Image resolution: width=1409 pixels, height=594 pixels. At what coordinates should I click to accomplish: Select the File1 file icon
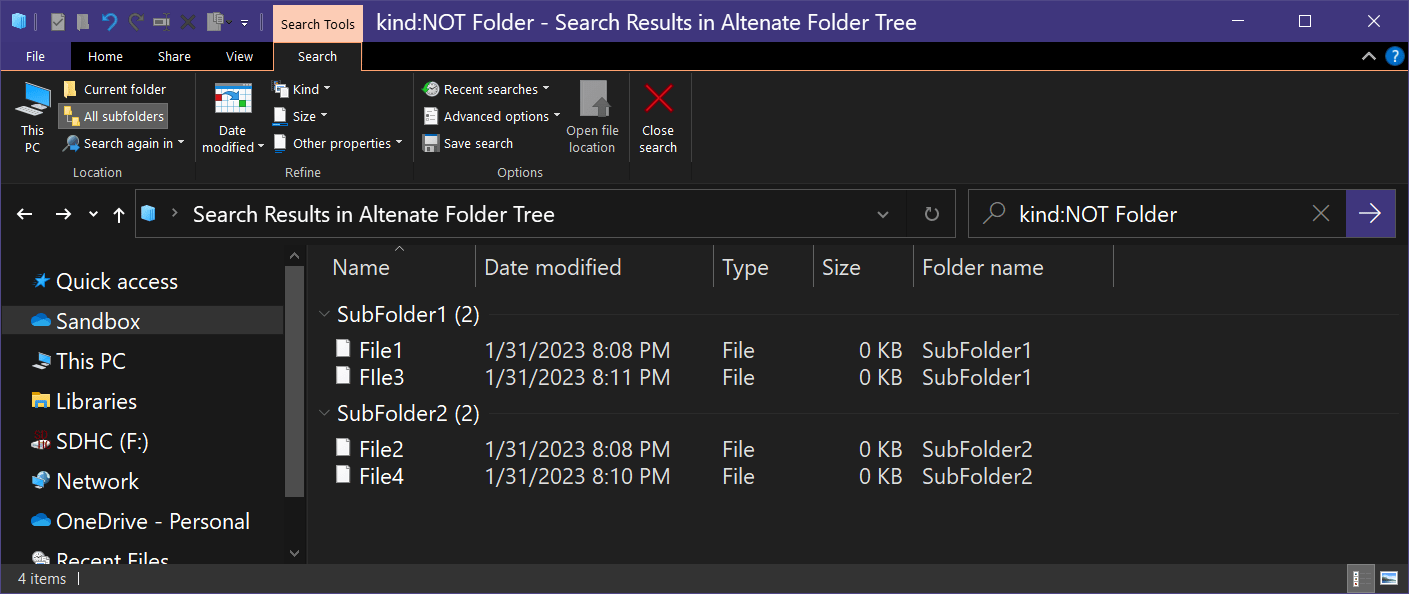(x=343, y=349)
